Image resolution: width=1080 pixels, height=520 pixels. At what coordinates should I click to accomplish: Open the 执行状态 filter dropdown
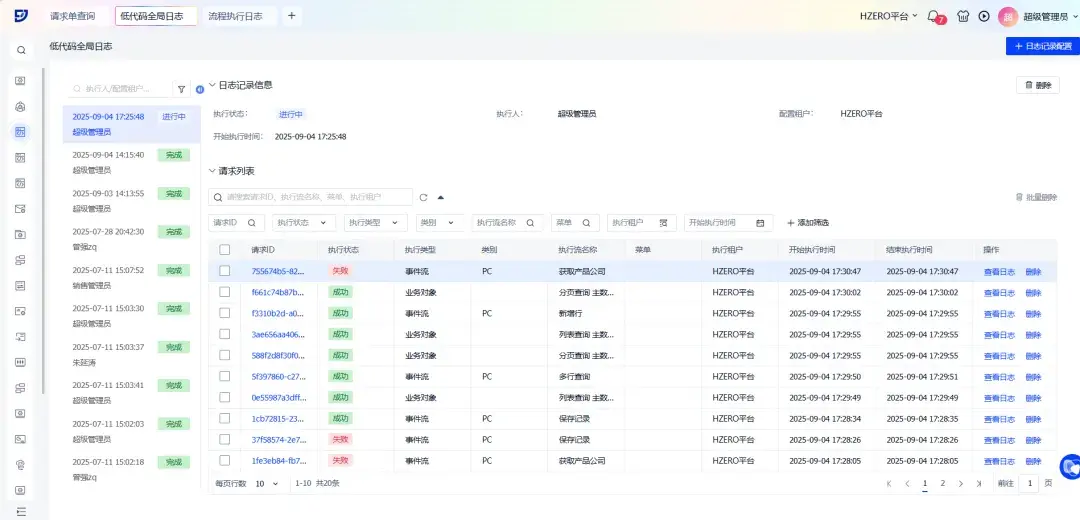304,223
